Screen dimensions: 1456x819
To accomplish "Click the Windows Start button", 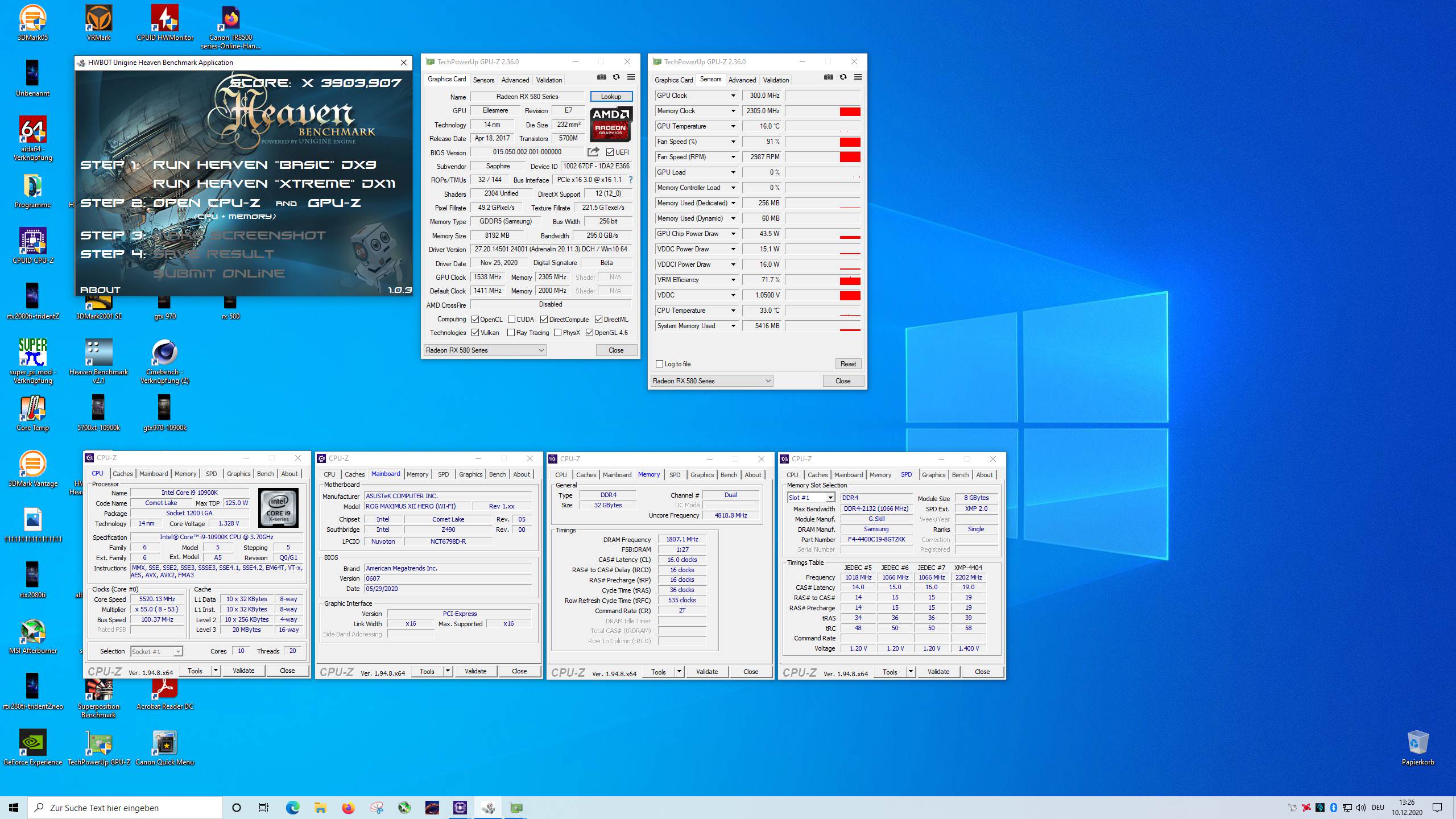I will (x=14, y=808).
